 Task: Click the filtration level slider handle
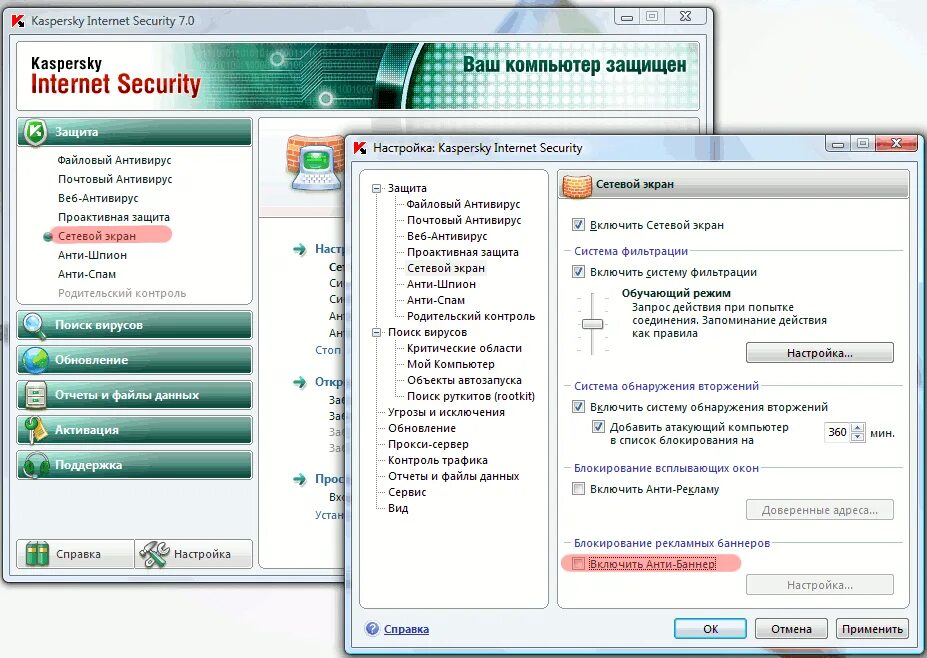tap(592, 324)
